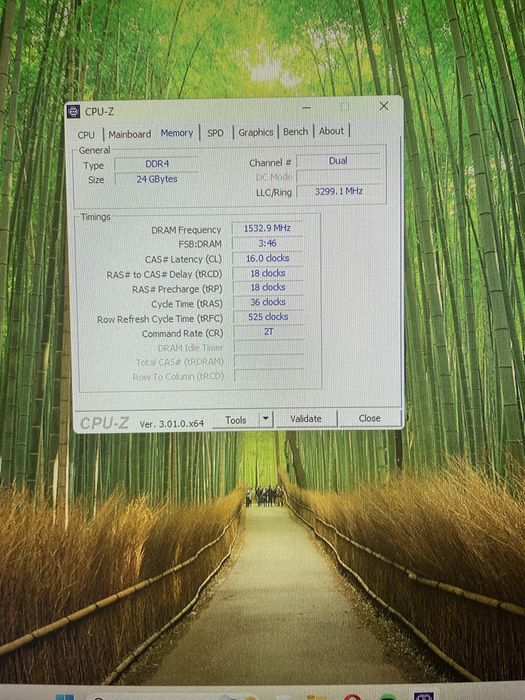Click the DRAM Frequency label
The width and height of the screenshot is (525, 700).
click(x=186, y=230)
